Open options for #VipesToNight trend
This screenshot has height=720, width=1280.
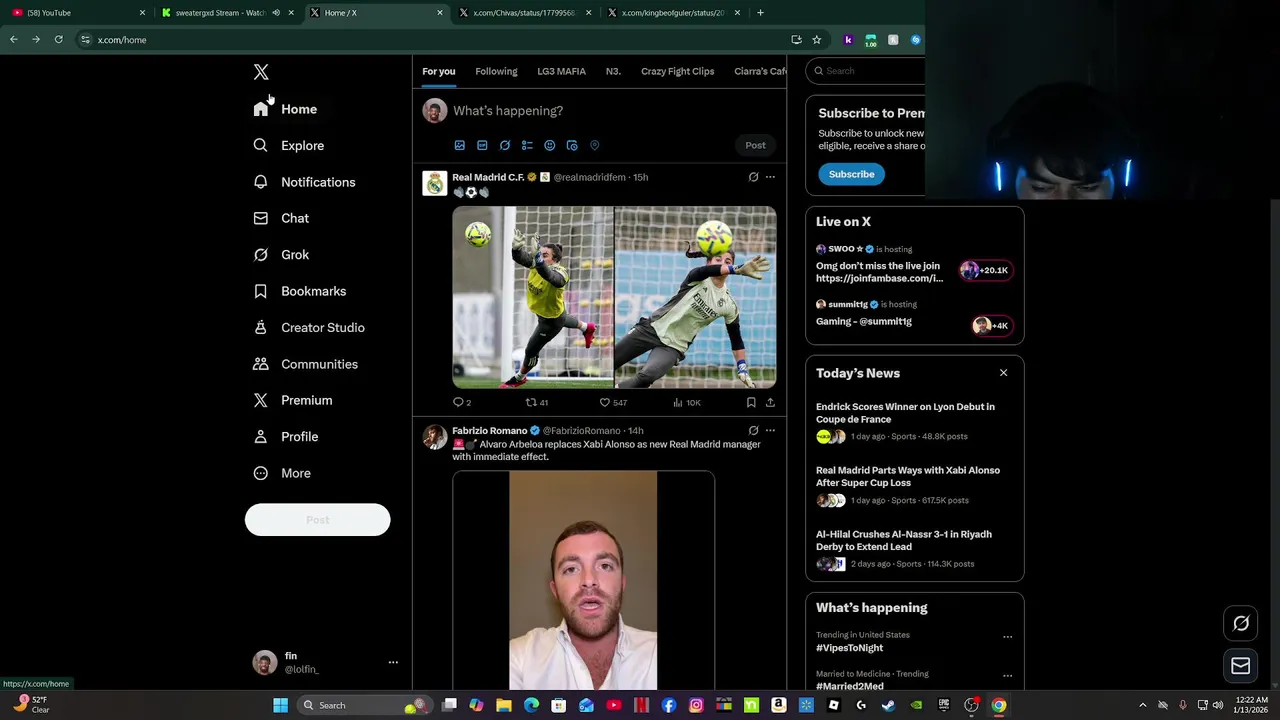pos(1007,636)
